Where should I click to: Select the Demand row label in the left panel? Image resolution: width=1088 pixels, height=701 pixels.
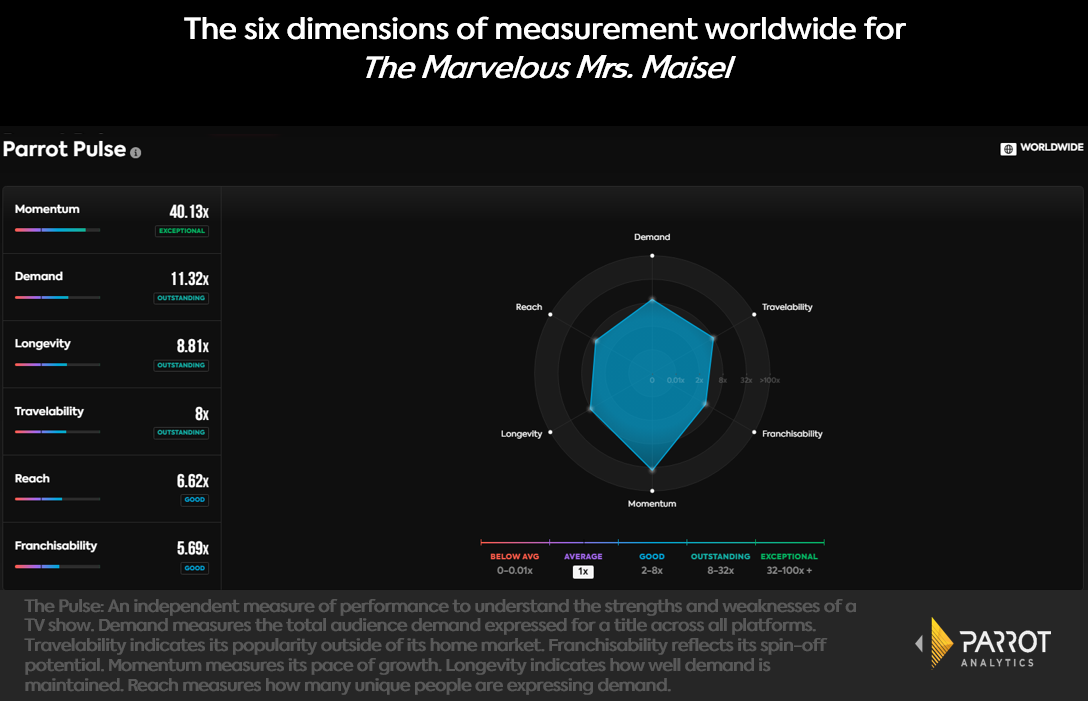point(39,276)
